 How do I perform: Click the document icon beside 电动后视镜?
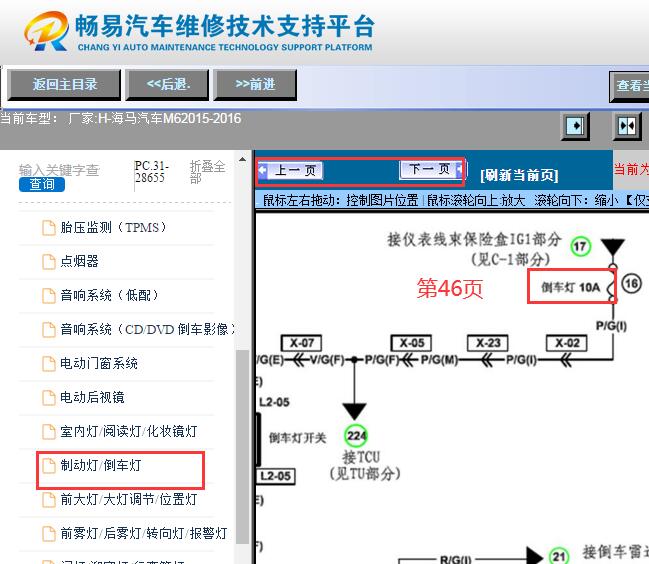coord(49,397)
